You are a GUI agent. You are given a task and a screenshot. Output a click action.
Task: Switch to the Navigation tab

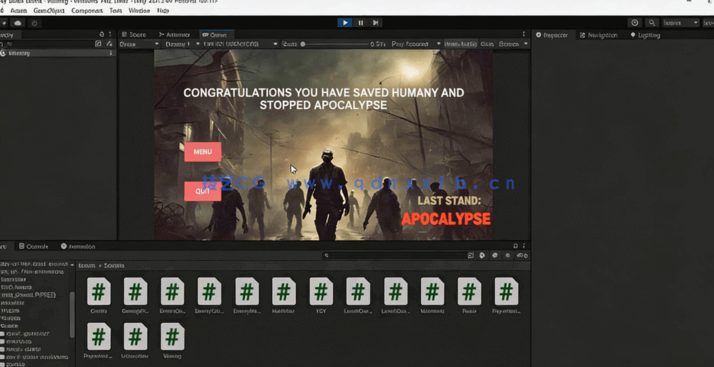point(599,35)
